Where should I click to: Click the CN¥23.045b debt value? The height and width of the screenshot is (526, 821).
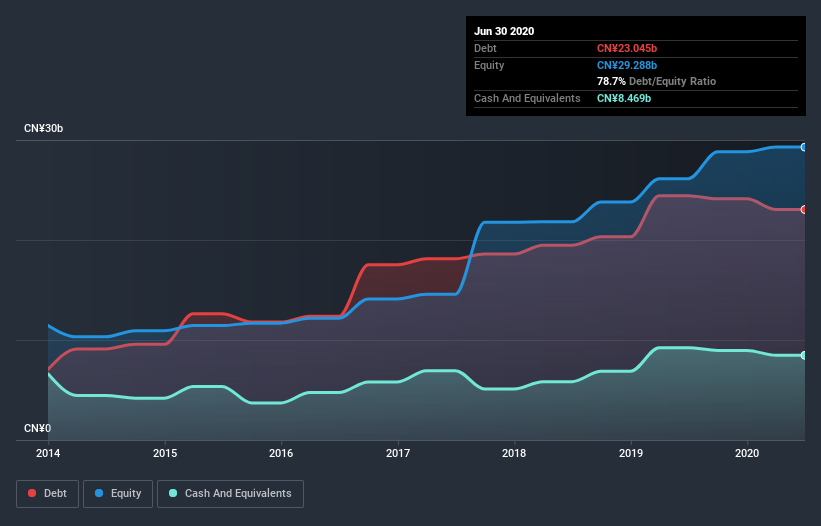[x=627, y=48]
